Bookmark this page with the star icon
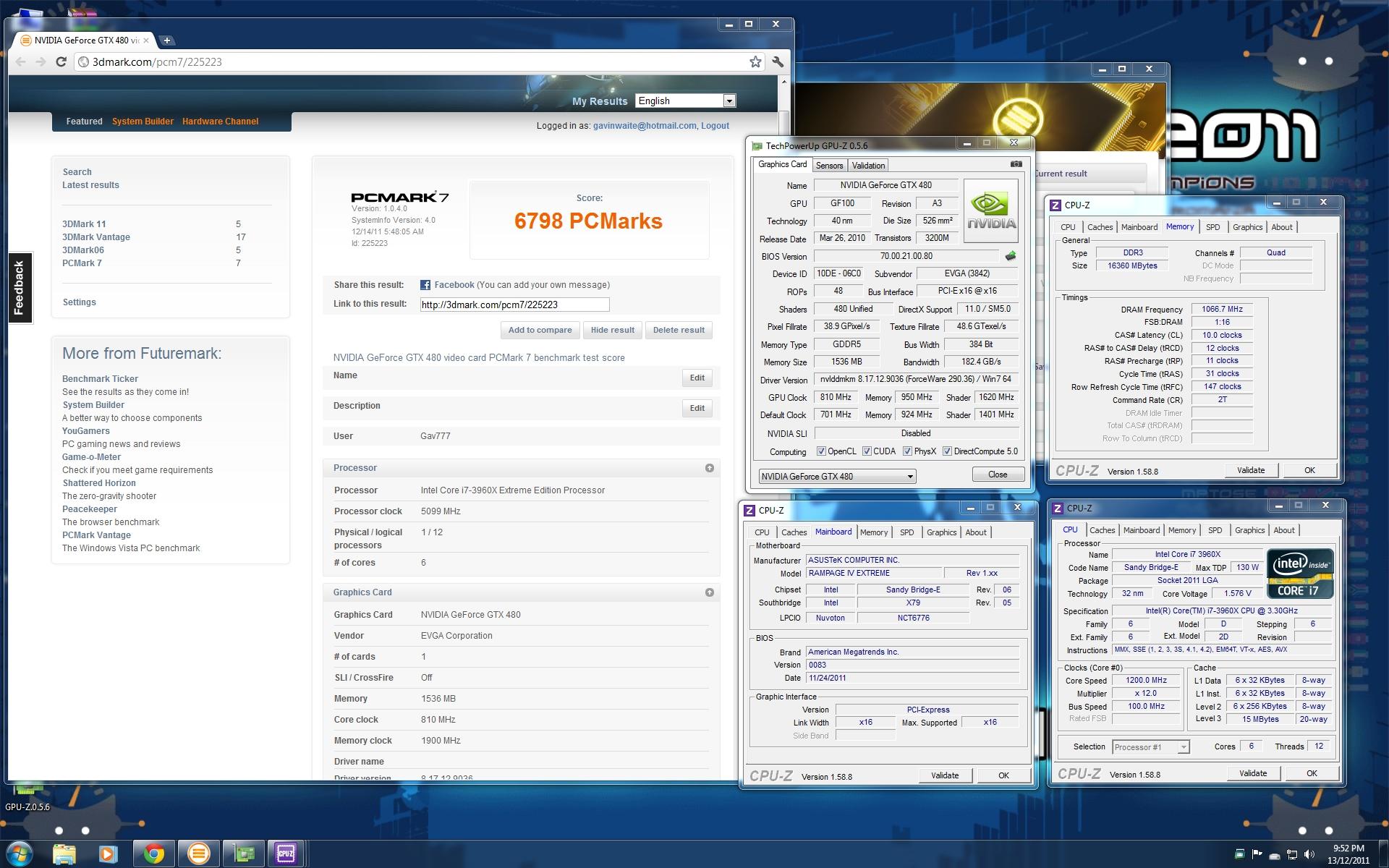 [755, 62]
